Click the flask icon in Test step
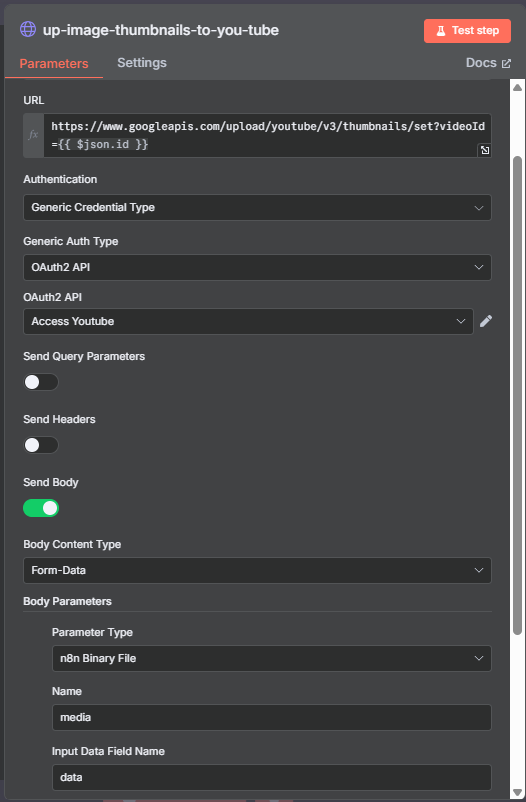526x802 pixels. coord(441,31)
